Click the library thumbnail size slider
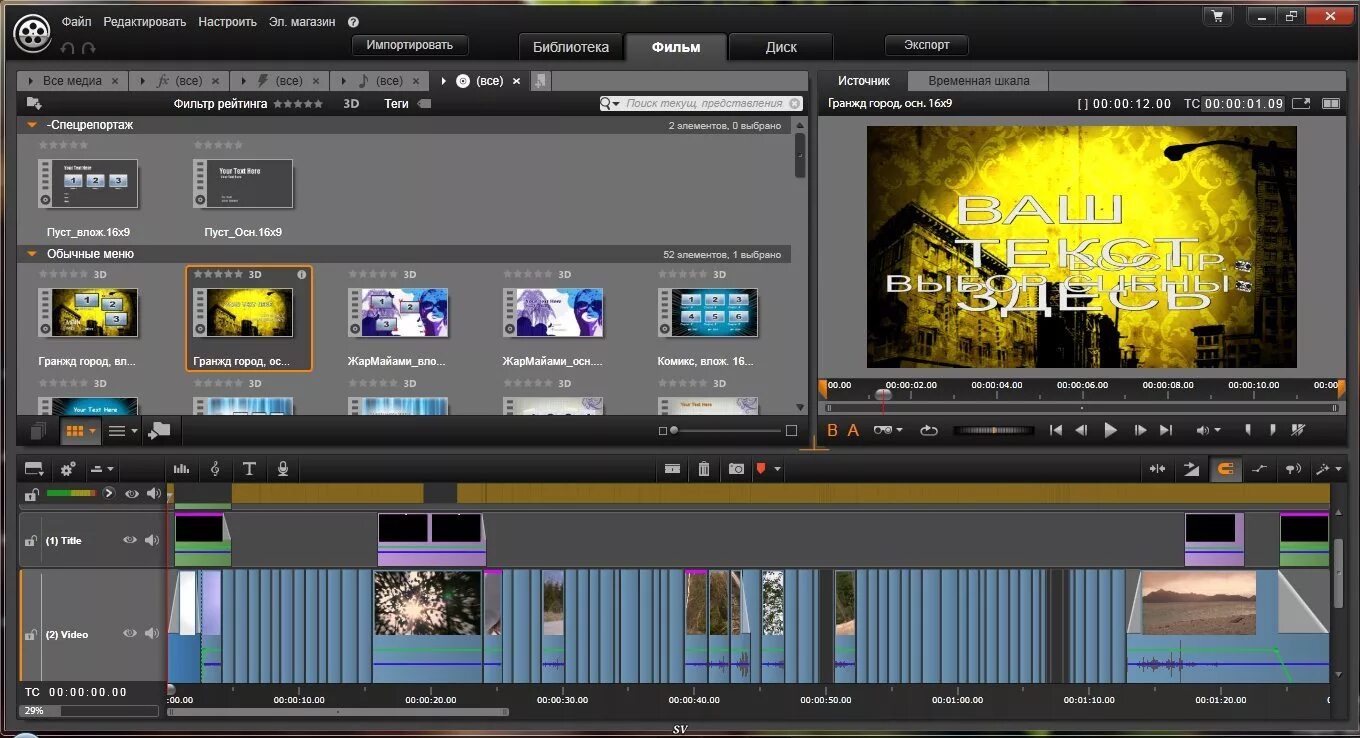Viewport: 1360px width, 738px height. point(727,431)
